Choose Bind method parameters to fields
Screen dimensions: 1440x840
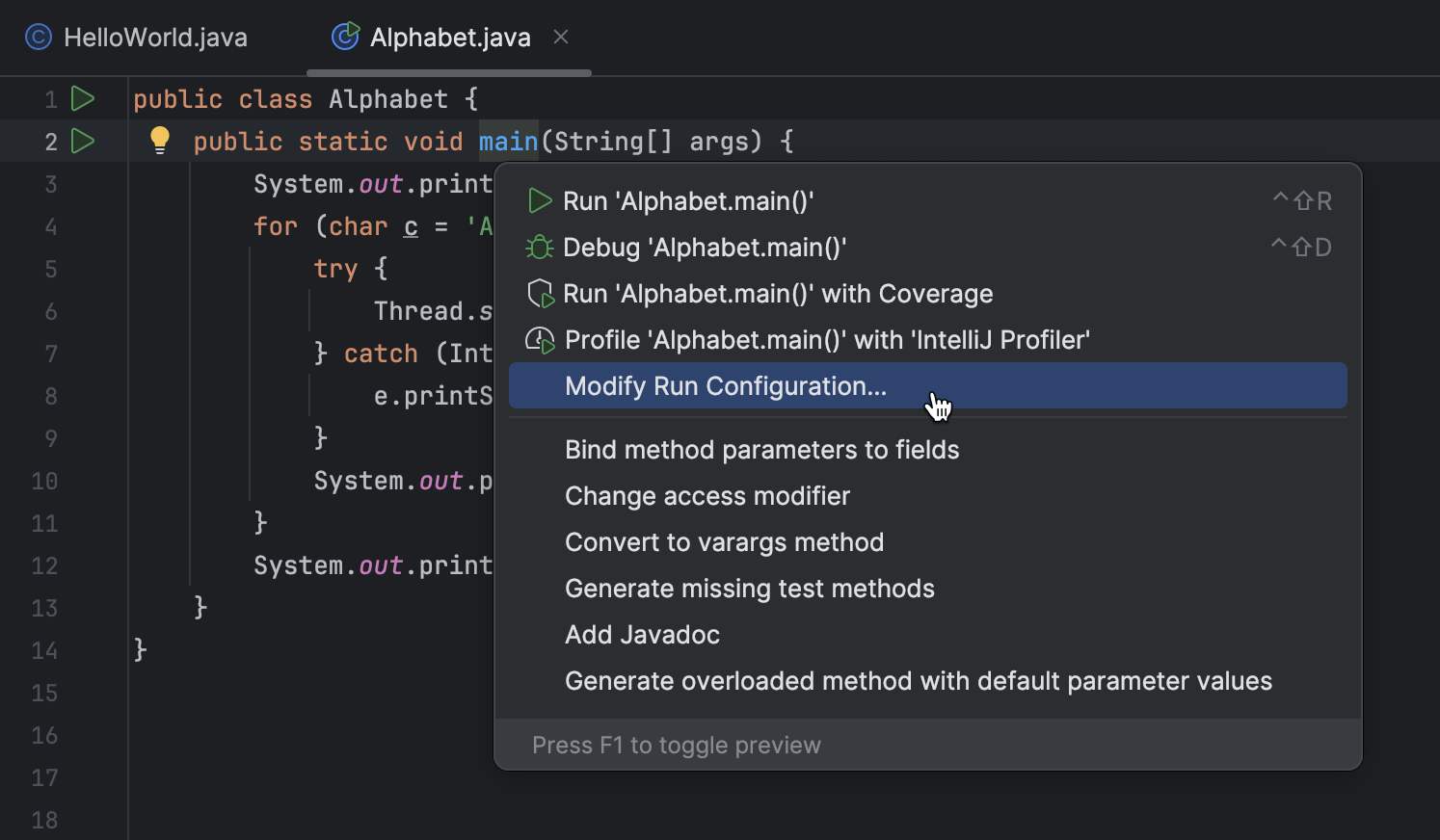pos(761,449)
